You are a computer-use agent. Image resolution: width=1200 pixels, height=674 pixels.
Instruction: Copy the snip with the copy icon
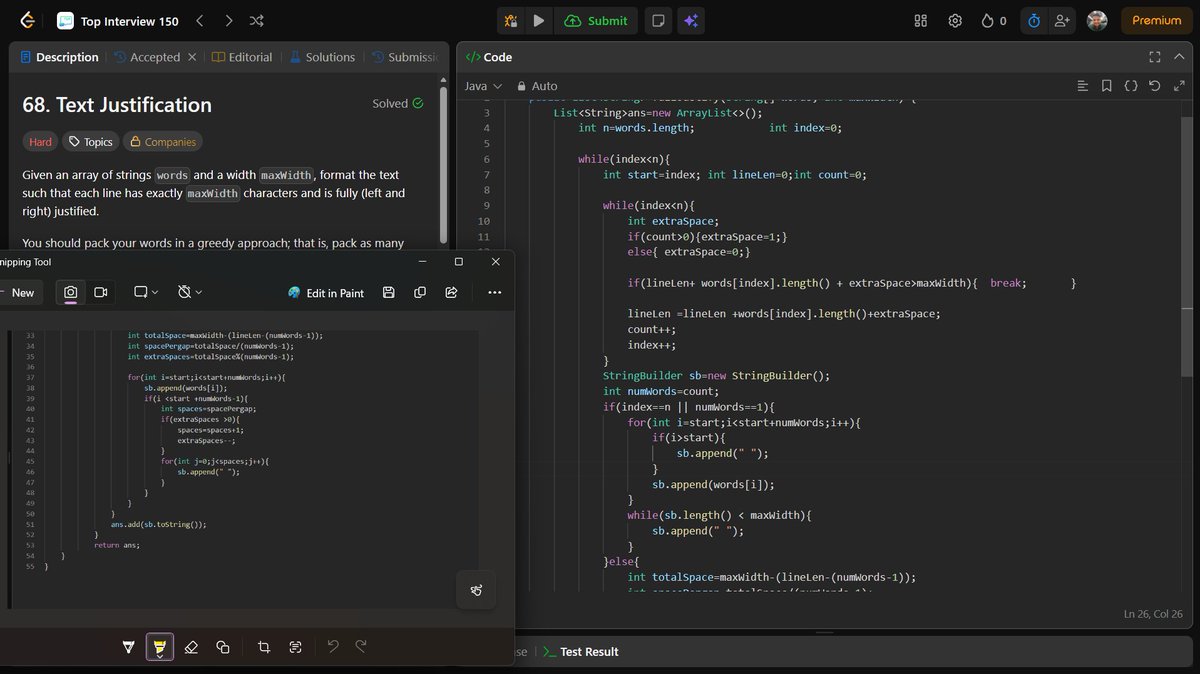point(420,292)
